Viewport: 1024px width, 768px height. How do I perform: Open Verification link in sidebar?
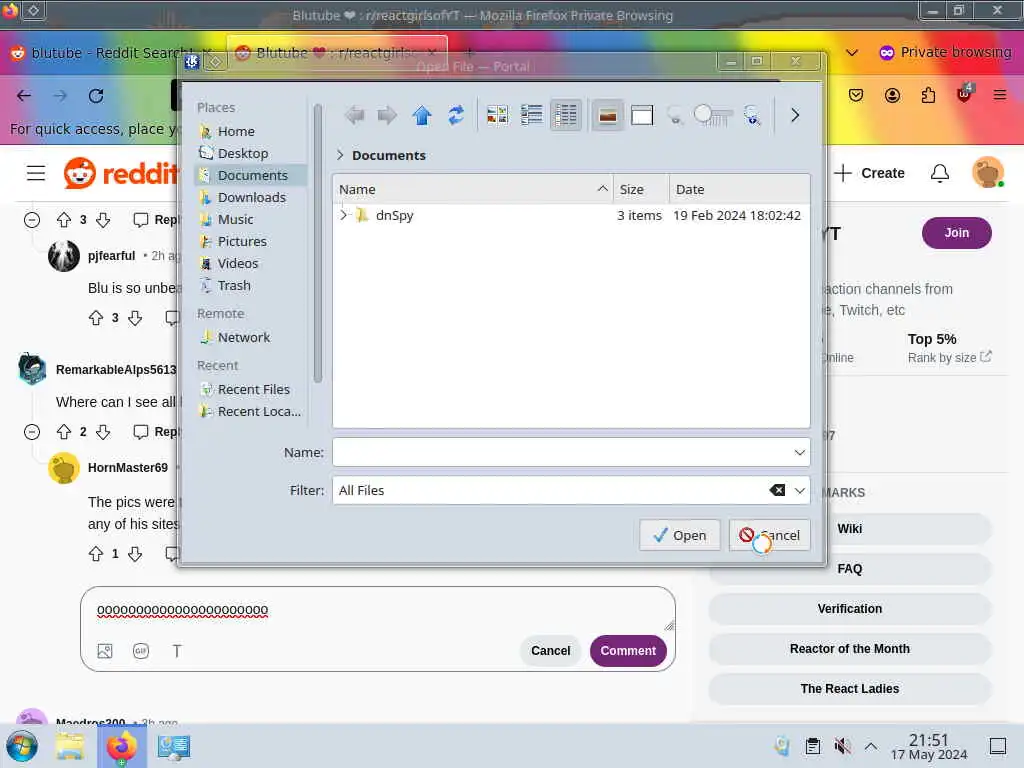coord(849,609)
